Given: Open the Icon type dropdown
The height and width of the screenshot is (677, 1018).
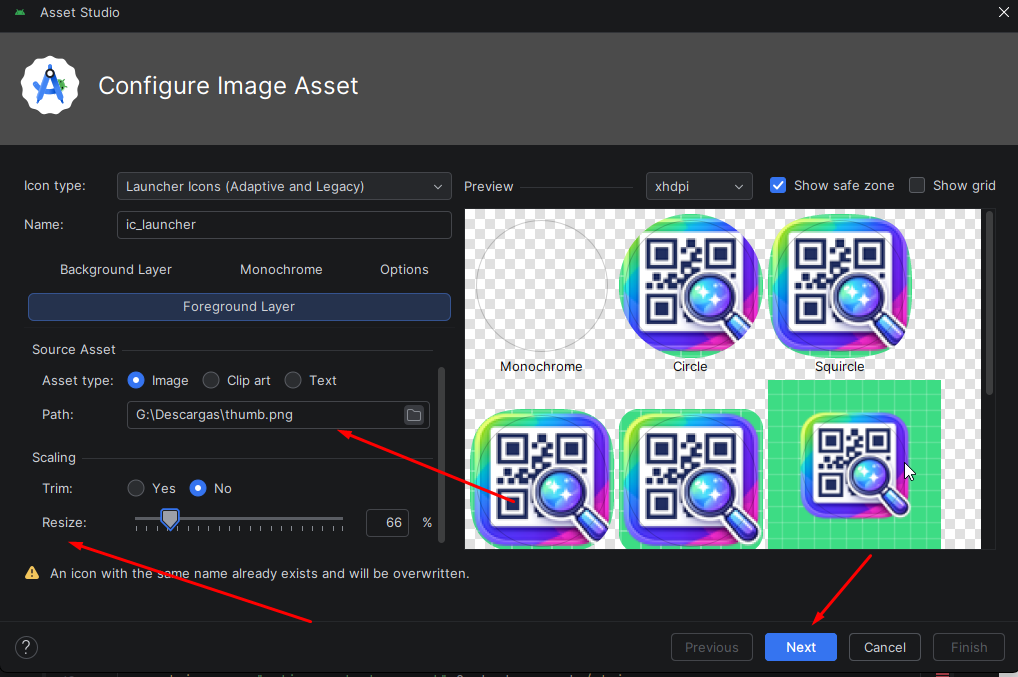Looking at the screenshot, I should pyautogui.click(x=284, y=186).
